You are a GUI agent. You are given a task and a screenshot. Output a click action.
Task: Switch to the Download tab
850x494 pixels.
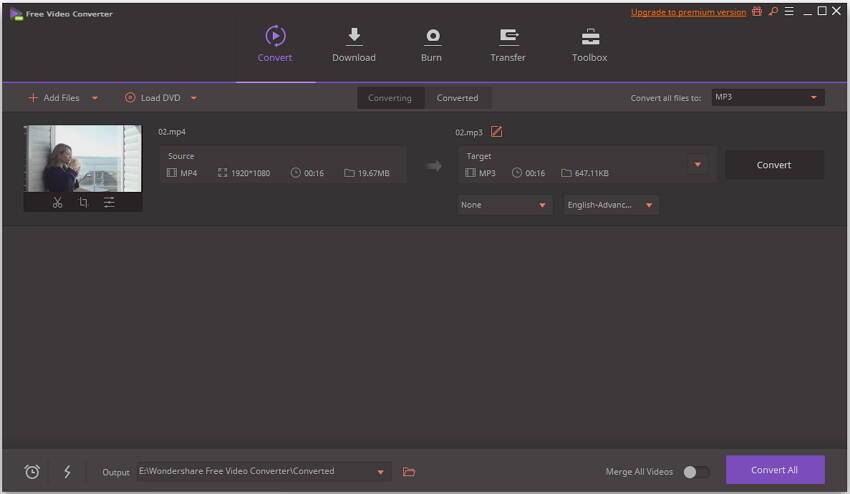pyautogui.click(x=353, y=44)
